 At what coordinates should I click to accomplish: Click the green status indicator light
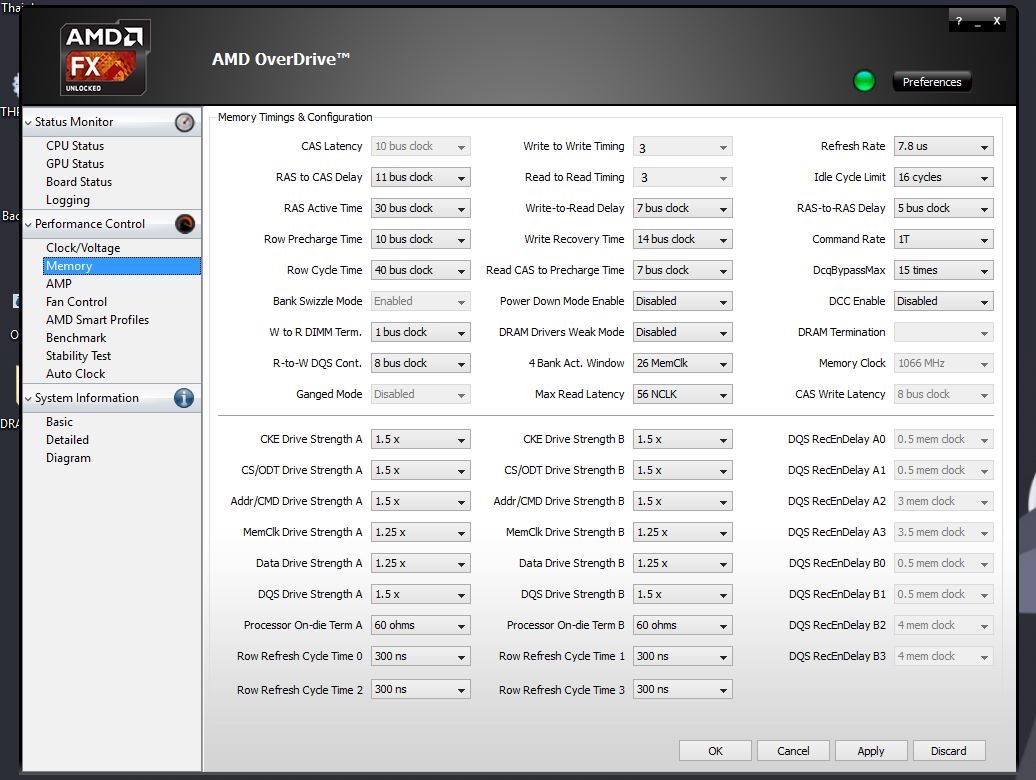[x=864, y=81]
